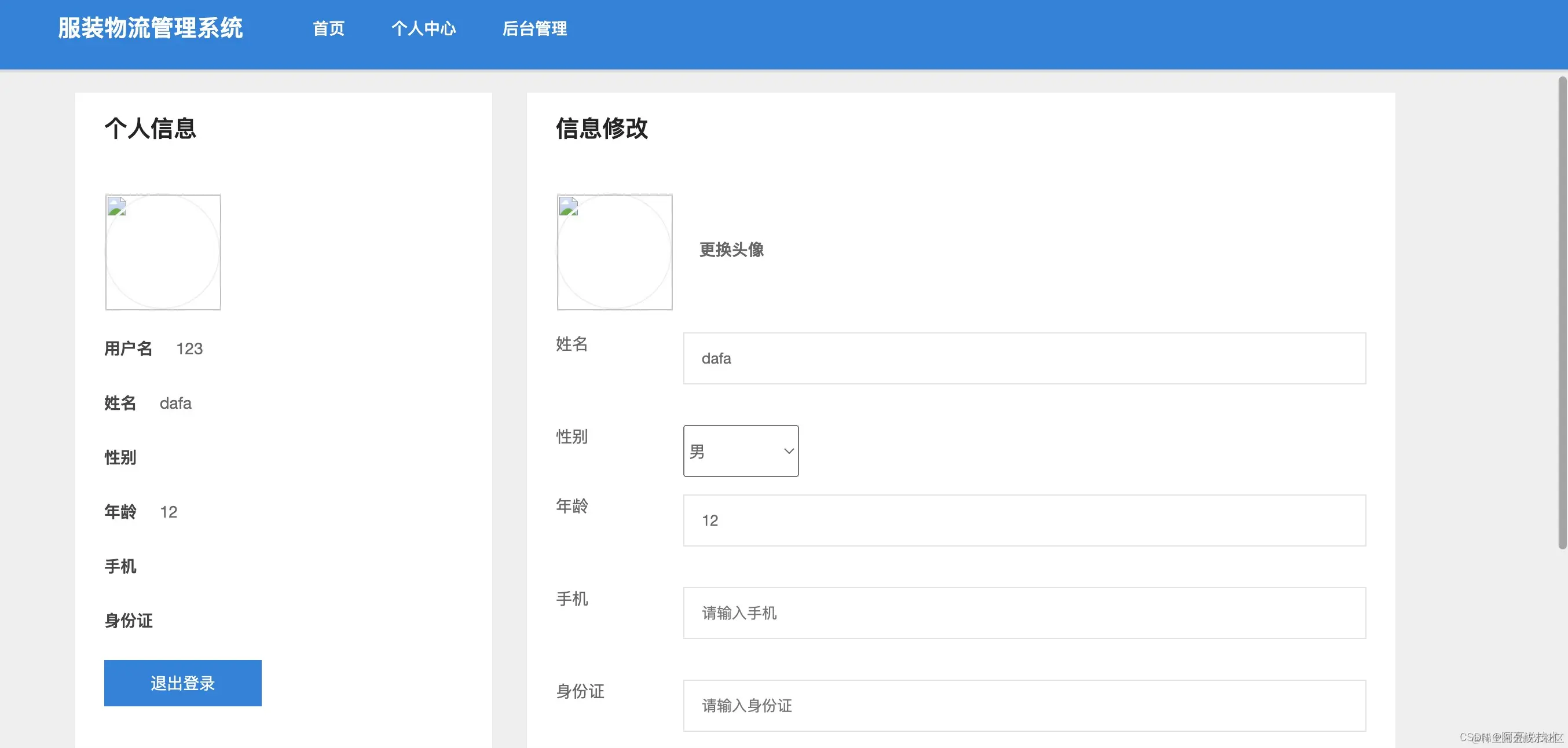The height and width of the screenshot is (748, 1568).
Task: Click the 信息修改 heading
Action: pyautogui.click(x=602, y=129)
